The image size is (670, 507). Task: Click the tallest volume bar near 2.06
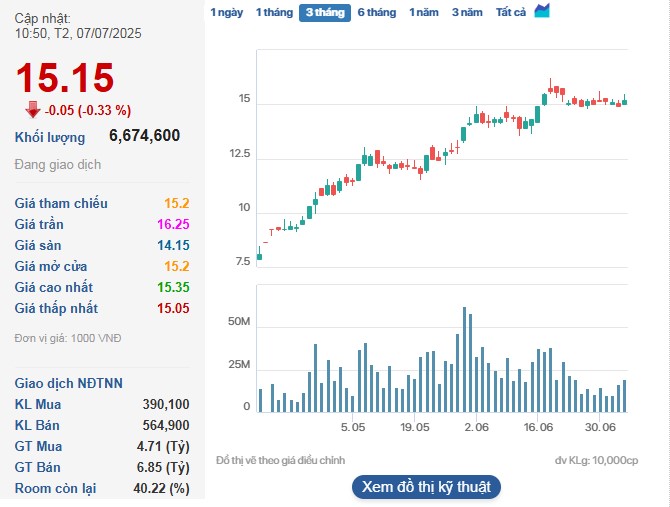(465, 359)
